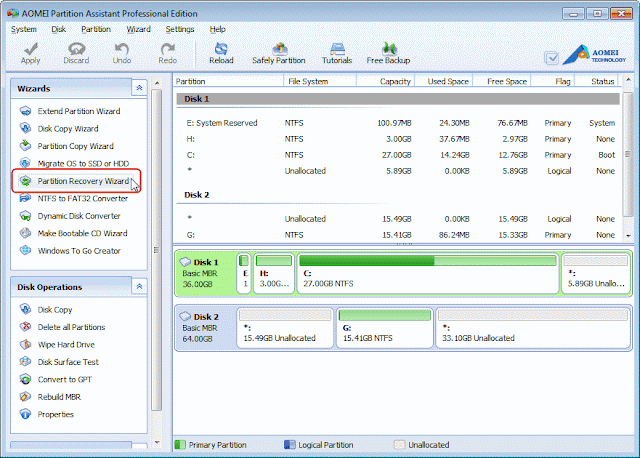Select the 15.49GB Unallocated block on Disk 2

285,328
